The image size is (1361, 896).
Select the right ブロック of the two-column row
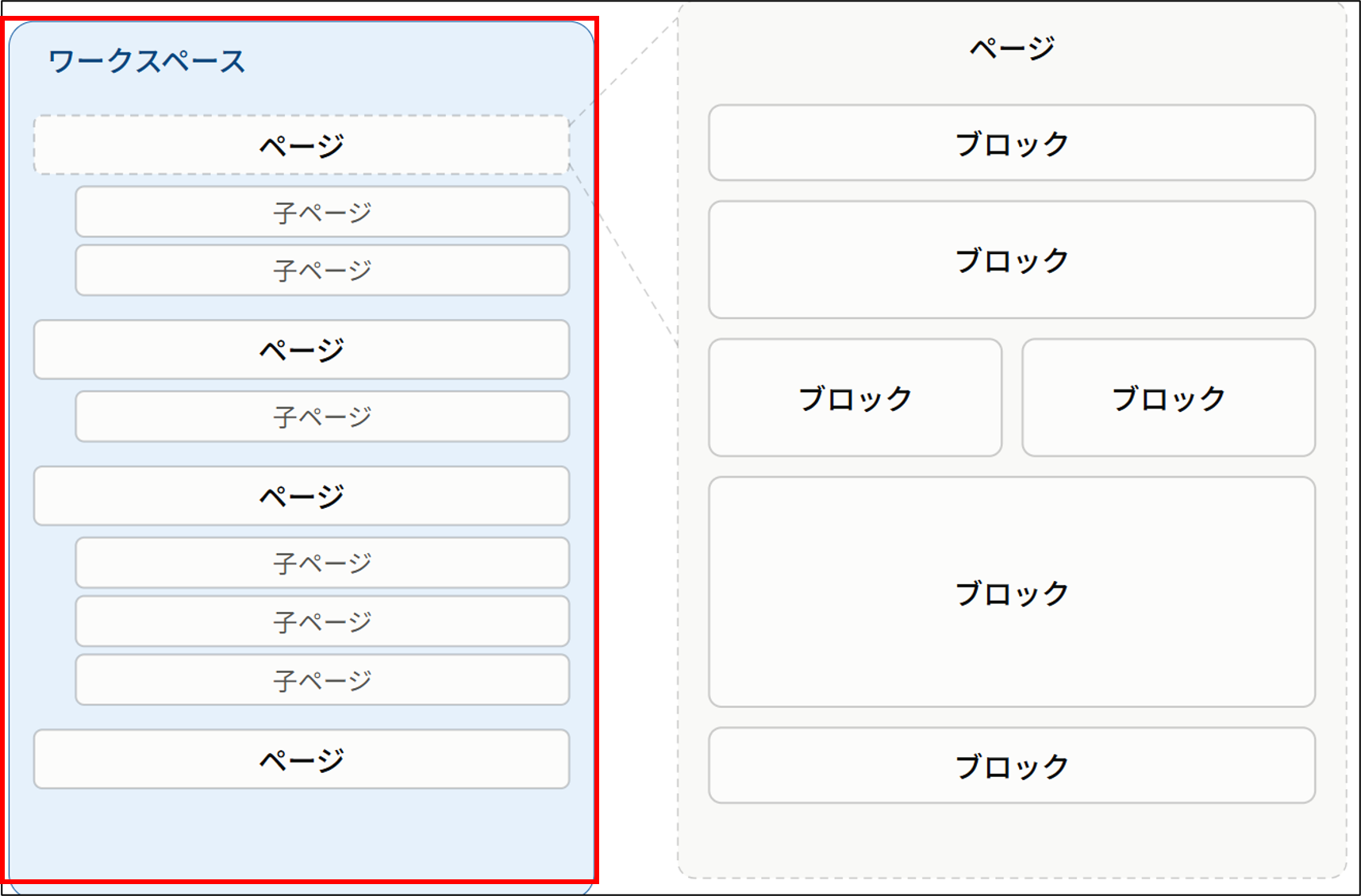pyautogui.click(x=1169, y=398)
